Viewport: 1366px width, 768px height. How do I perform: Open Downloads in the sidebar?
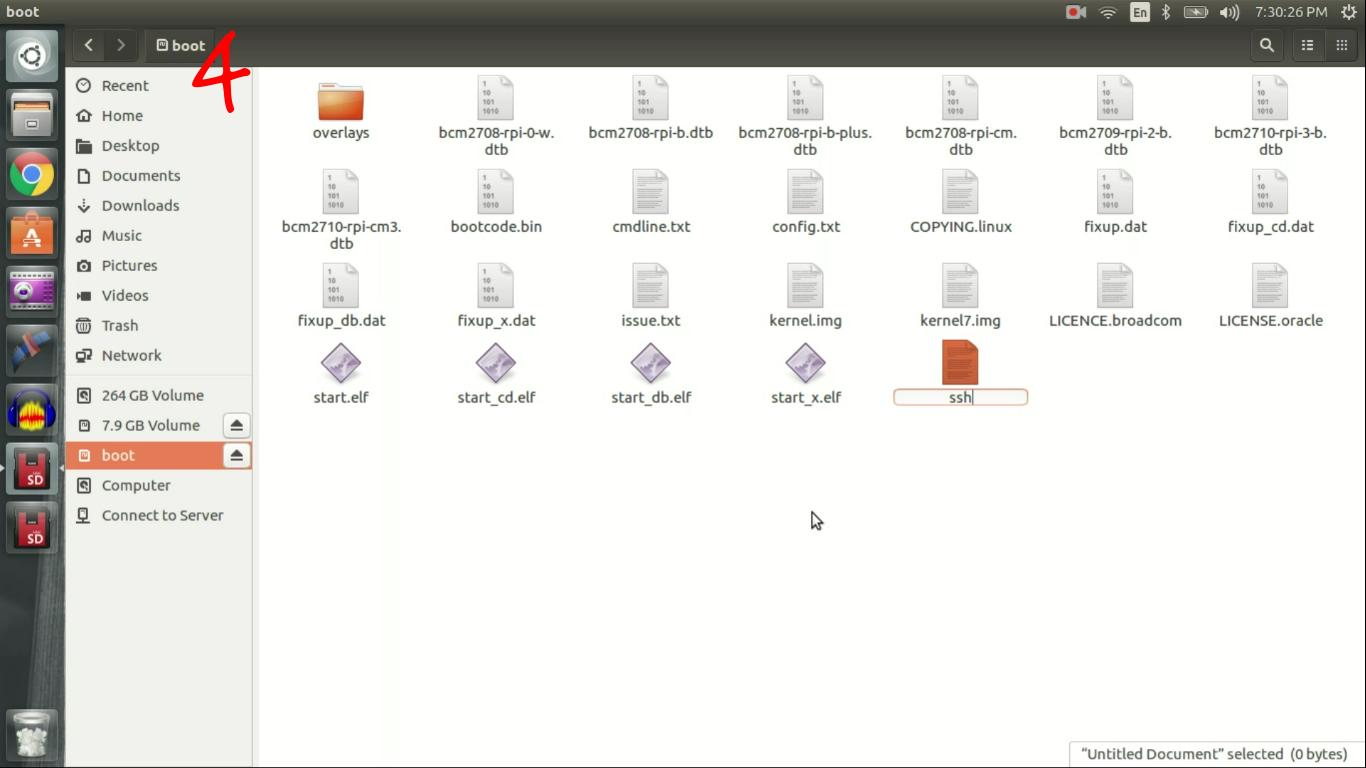click(x=158, y=206)
